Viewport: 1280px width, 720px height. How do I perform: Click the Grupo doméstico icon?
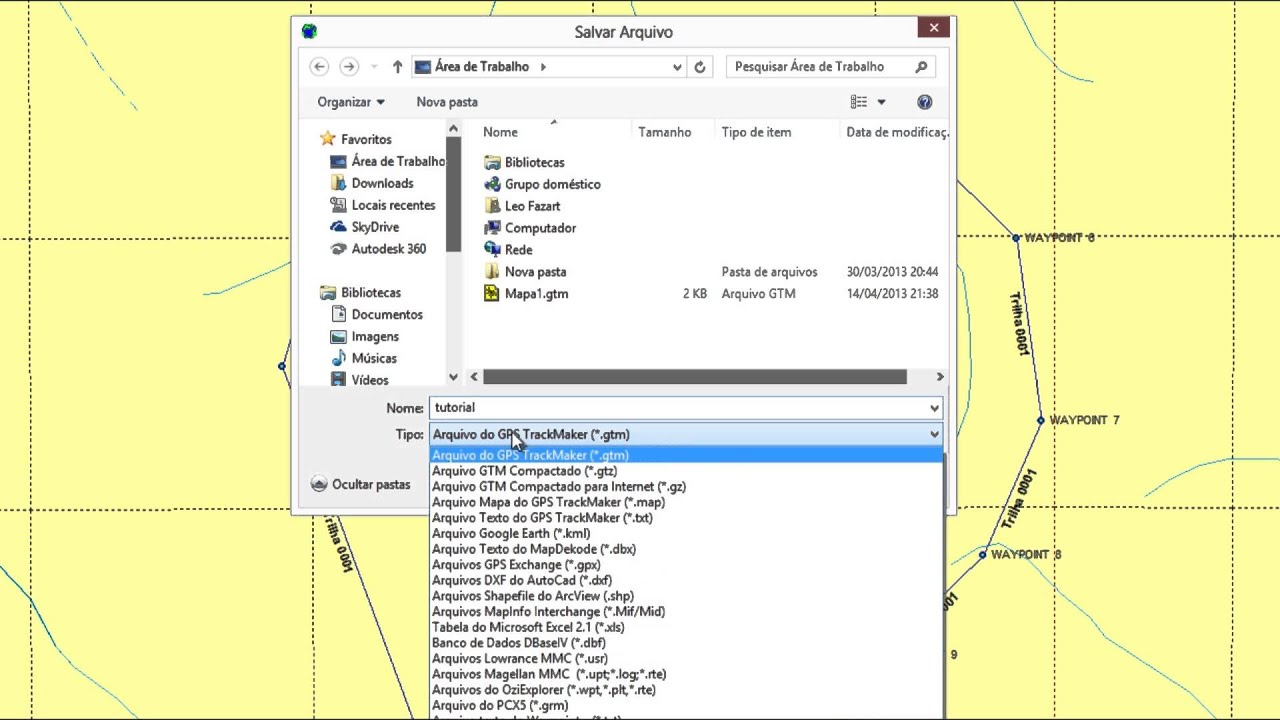tap(492, 184)
